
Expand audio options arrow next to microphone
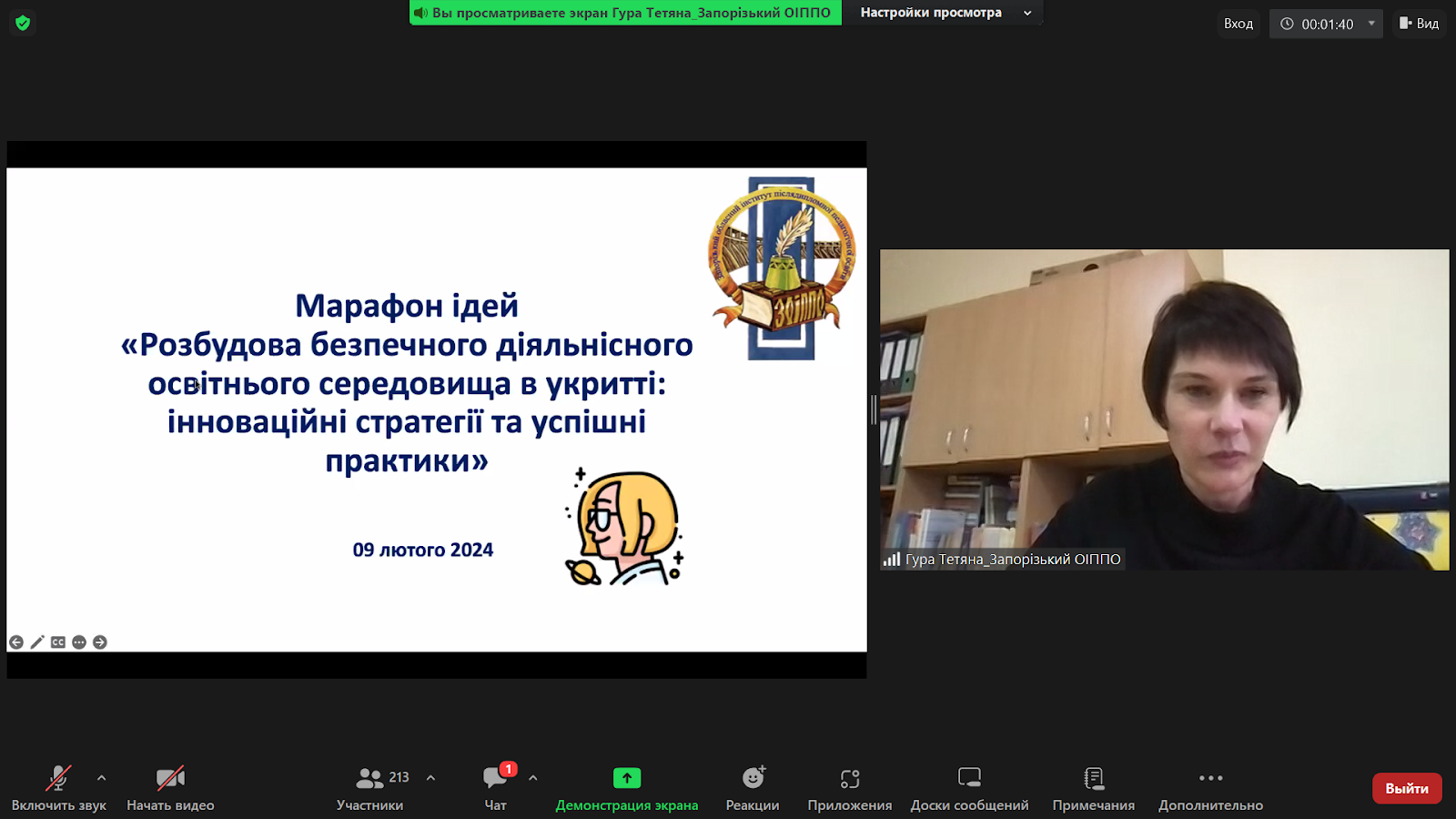(101, 778)
